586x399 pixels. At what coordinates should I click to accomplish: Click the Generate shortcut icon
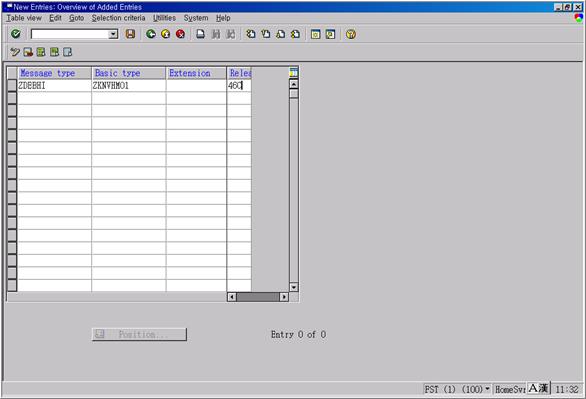coord(330,34)
